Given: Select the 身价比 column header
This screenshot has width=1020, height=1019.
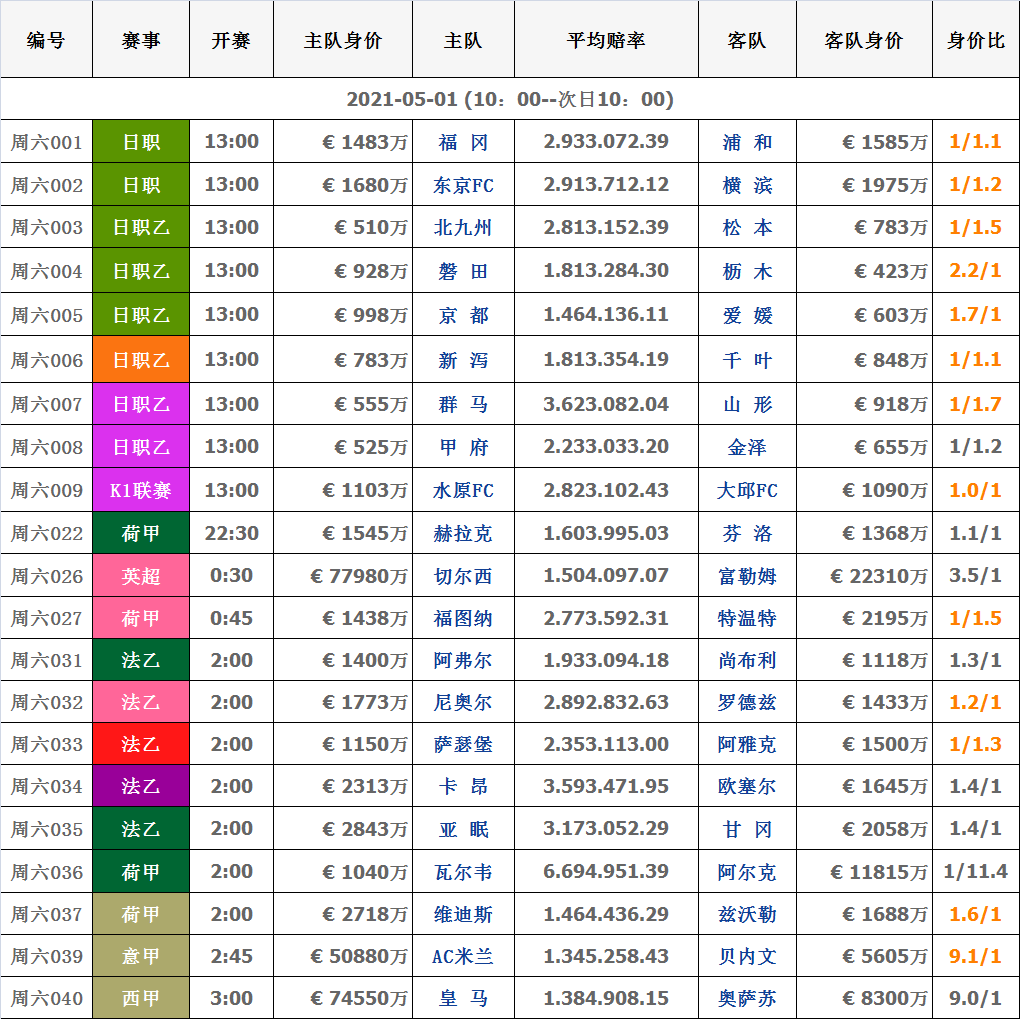Looking at the screenshot, I should pyautogui.click(x=975, y=40).
